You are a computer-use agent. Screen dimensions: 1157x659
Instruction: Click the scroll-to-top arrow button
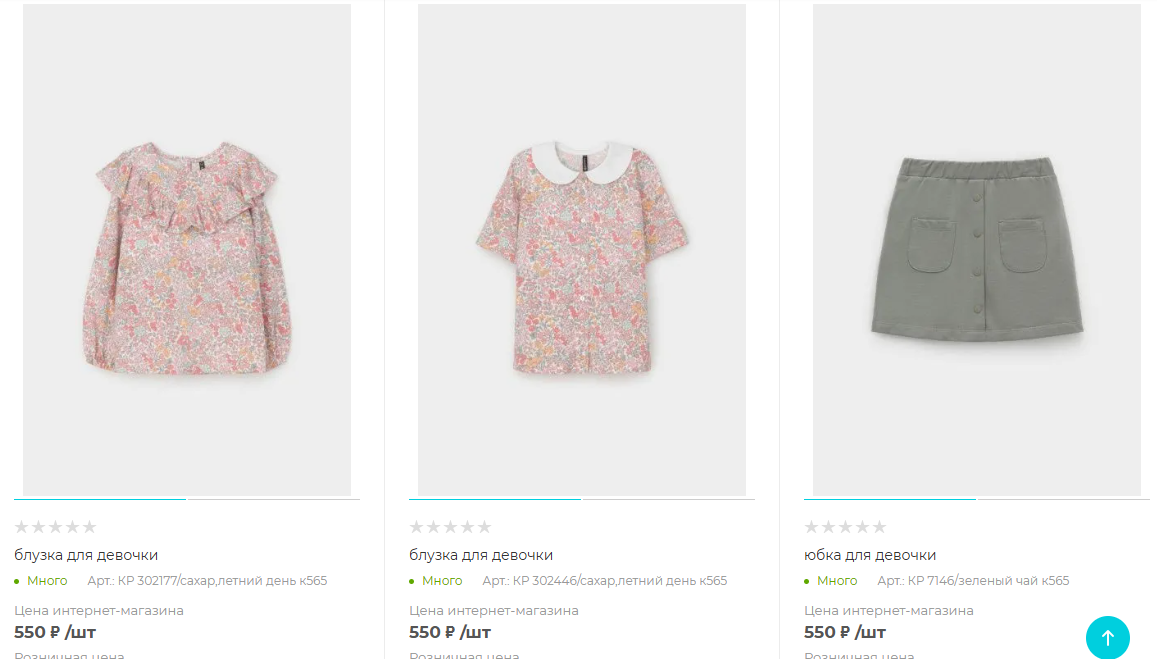click(x=1107, y=637)
